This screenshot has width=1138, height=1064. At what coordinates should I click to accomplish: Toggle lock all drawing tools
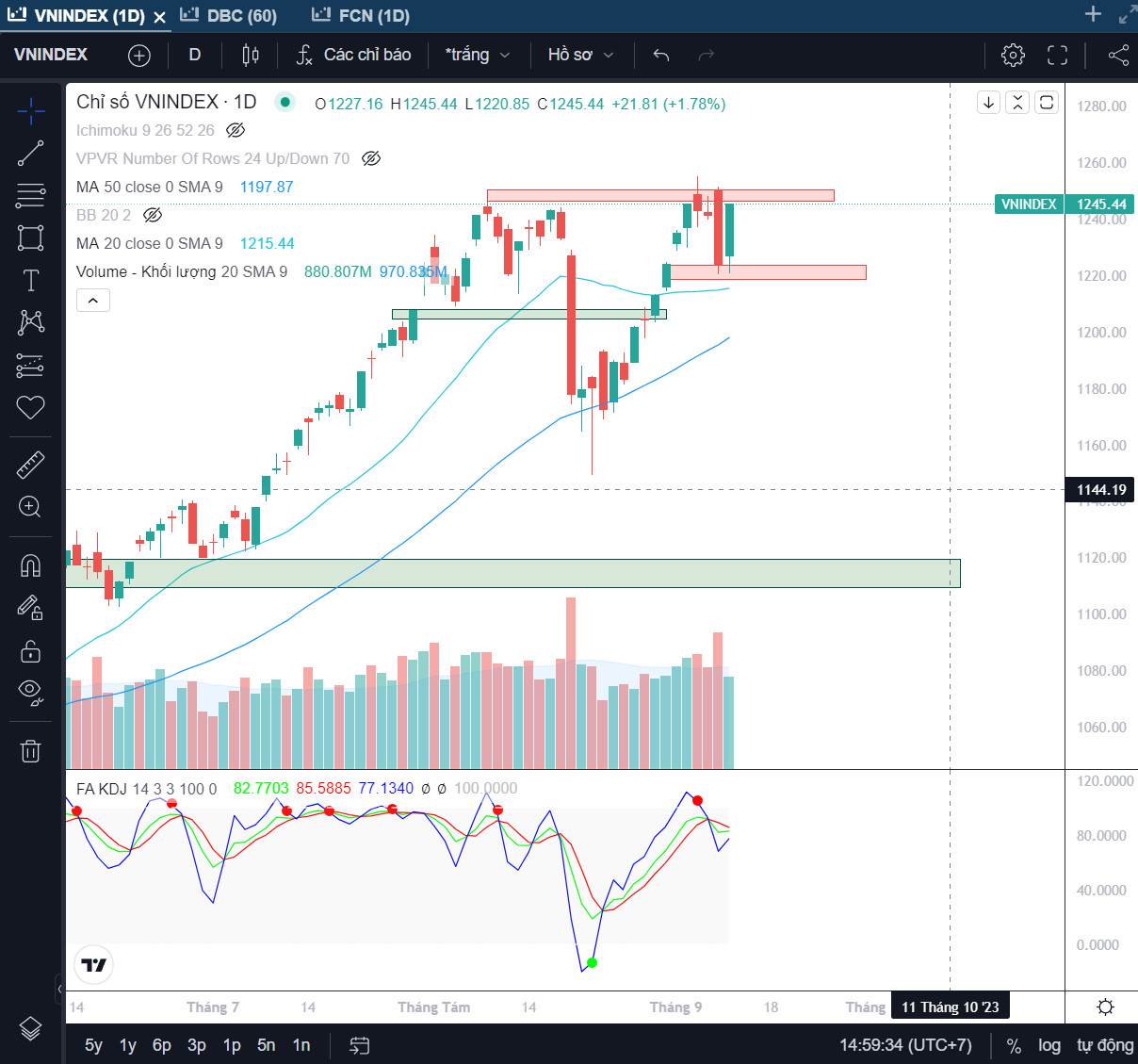[30, 650]
